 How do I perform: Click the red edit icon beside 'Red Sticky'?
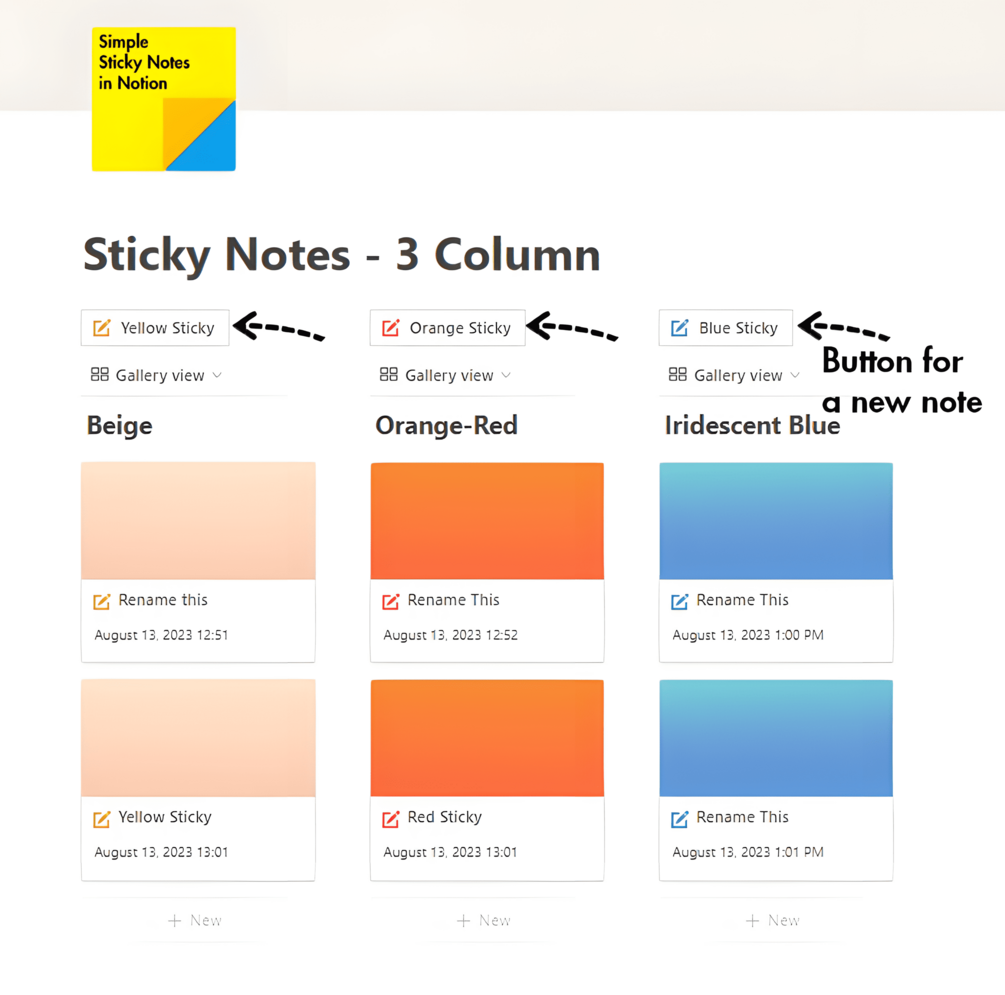(x=391, y=819)
